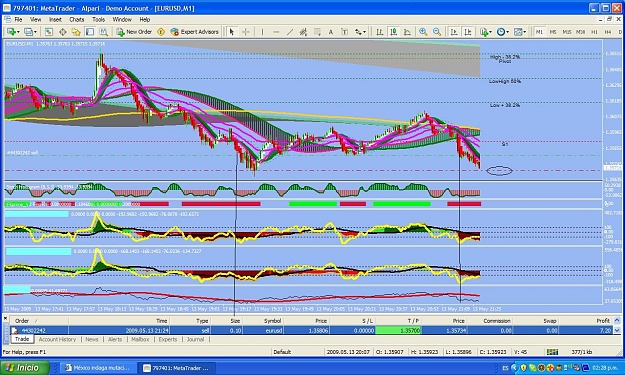
Task: Select order 44302242 row in Trade tab
Action: point(312,330)
